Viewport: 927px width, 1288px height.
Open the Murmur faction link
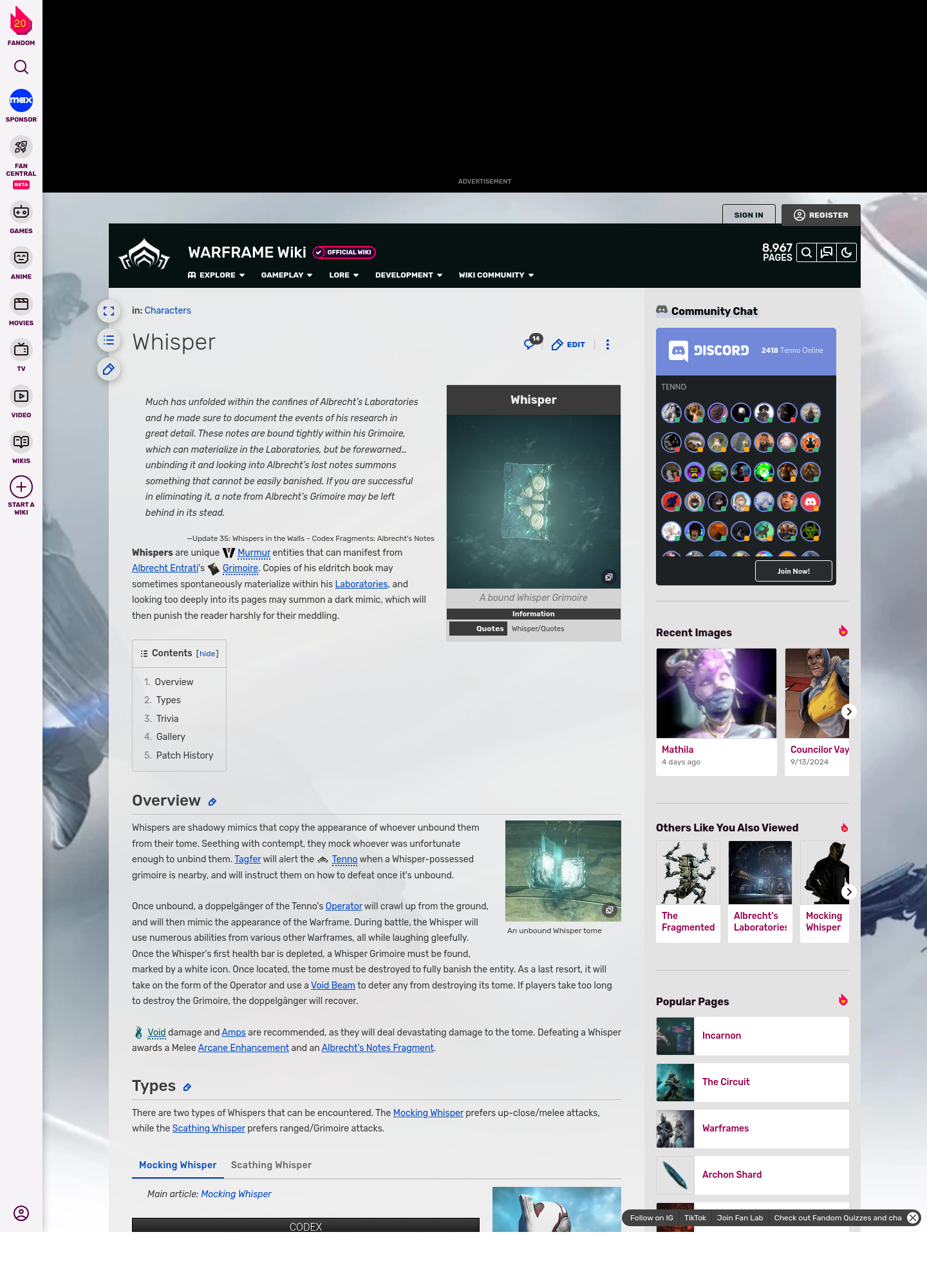pyautogui.click(x=254, y=553)
